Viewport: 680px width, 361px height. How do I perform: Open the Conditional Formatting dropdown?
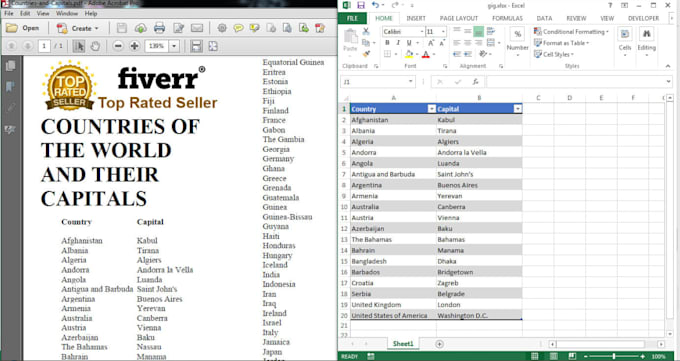coord(572,32)
